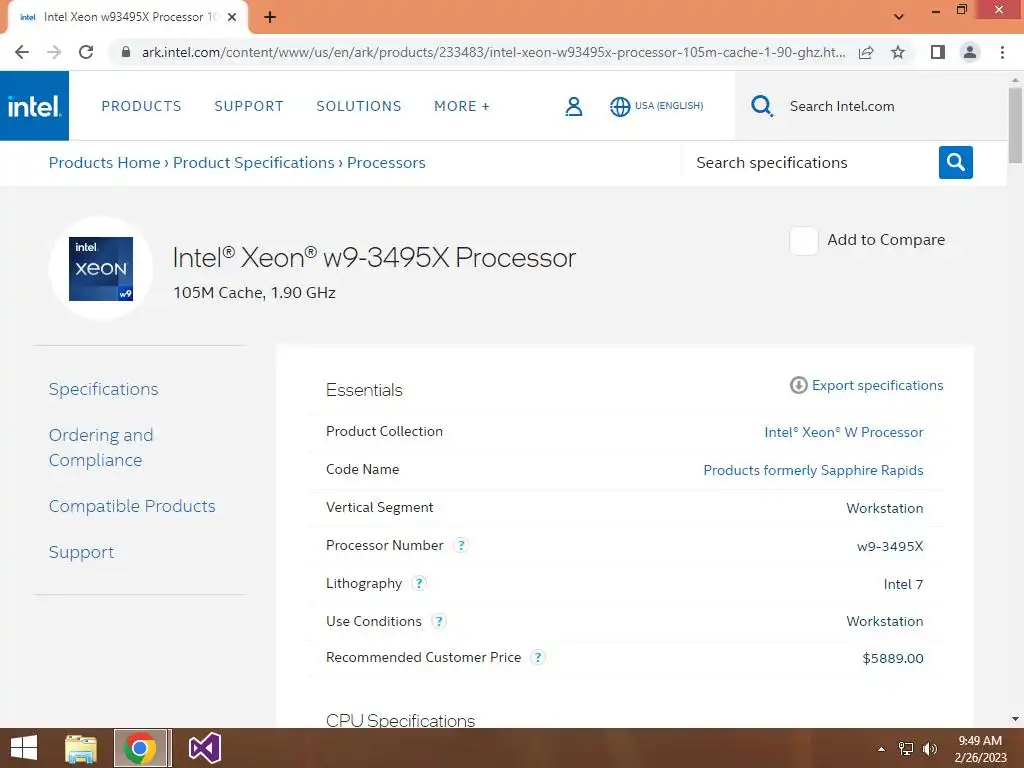Open Chrome three-dot menu

(1002, 52)
